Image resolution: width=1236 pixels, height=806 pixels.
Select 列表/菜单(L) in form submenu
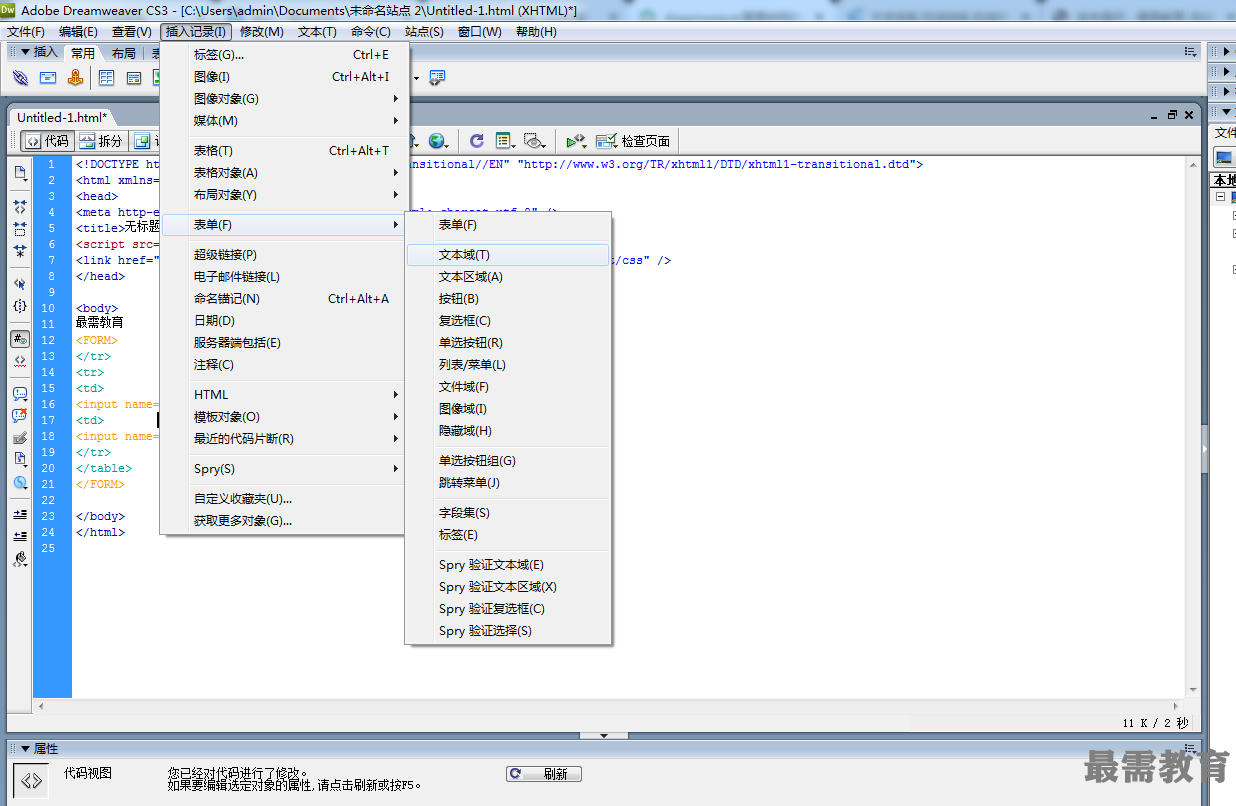pos(508,365)
